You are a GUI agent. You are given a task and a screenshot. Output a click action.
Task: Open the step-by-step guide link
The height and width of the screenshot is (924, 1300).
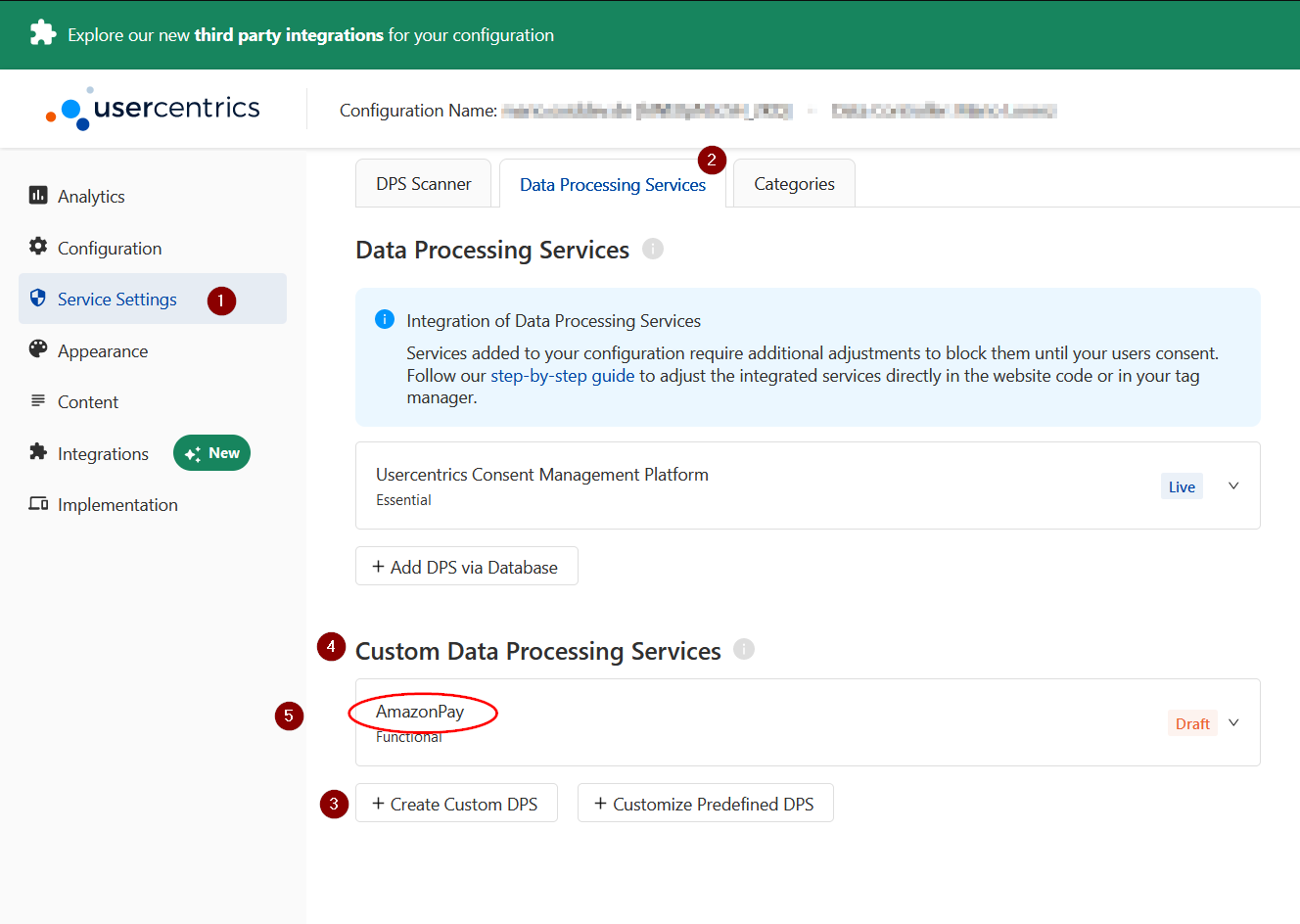click(x=562, y=376)
